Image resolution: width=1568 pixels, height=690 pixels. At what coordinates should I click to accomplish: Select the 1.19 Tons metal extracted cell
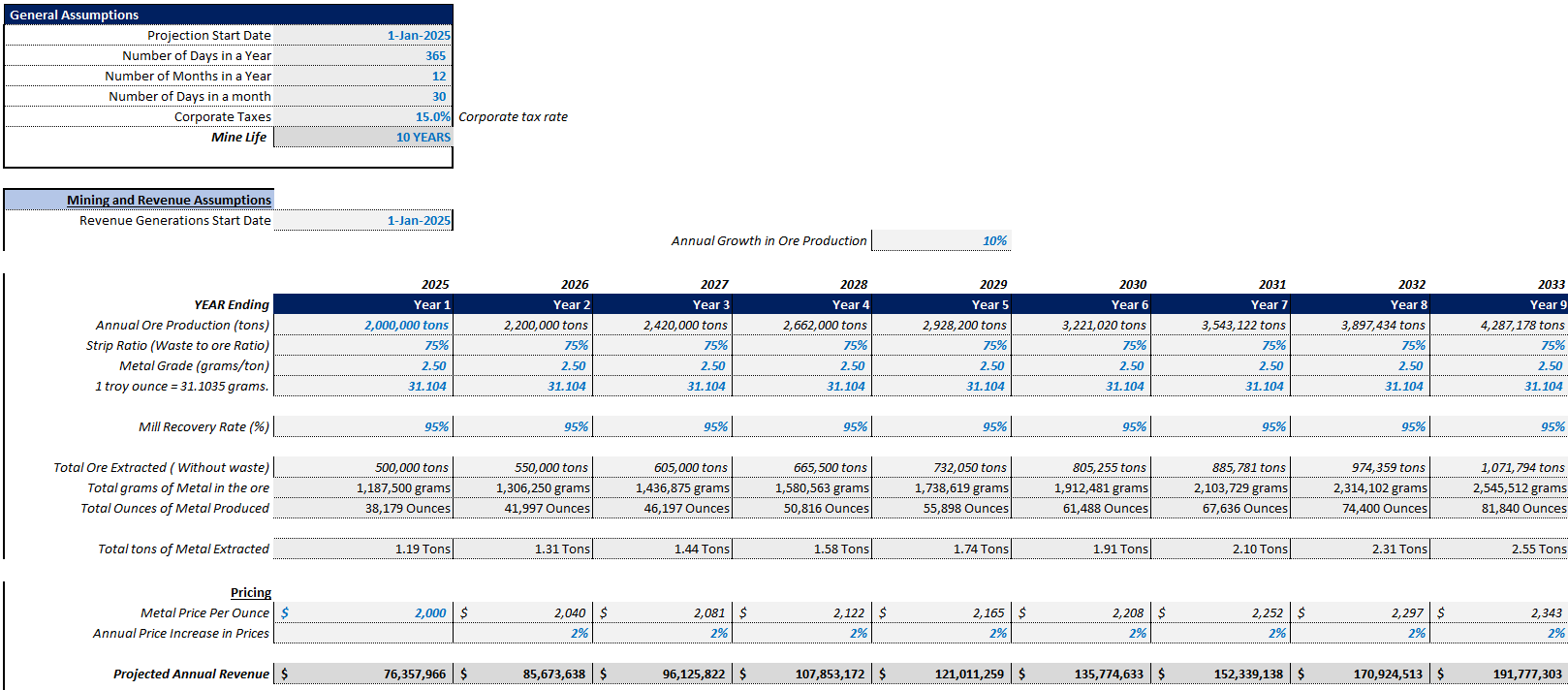(363, 549)
